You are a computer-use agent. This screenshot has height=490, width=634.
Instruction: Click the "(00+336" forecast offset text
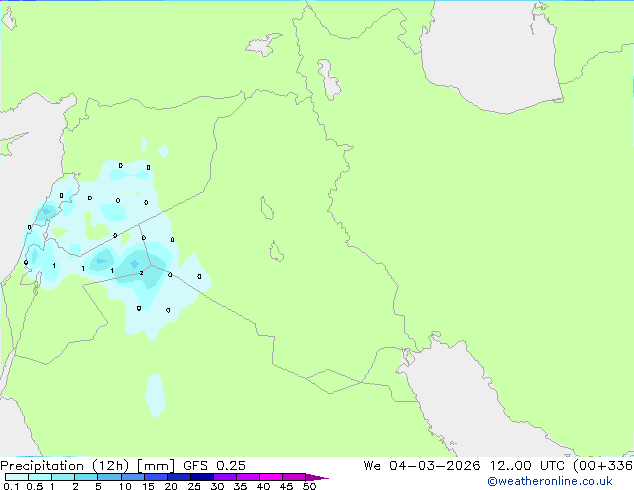click(x=603, y=466)
